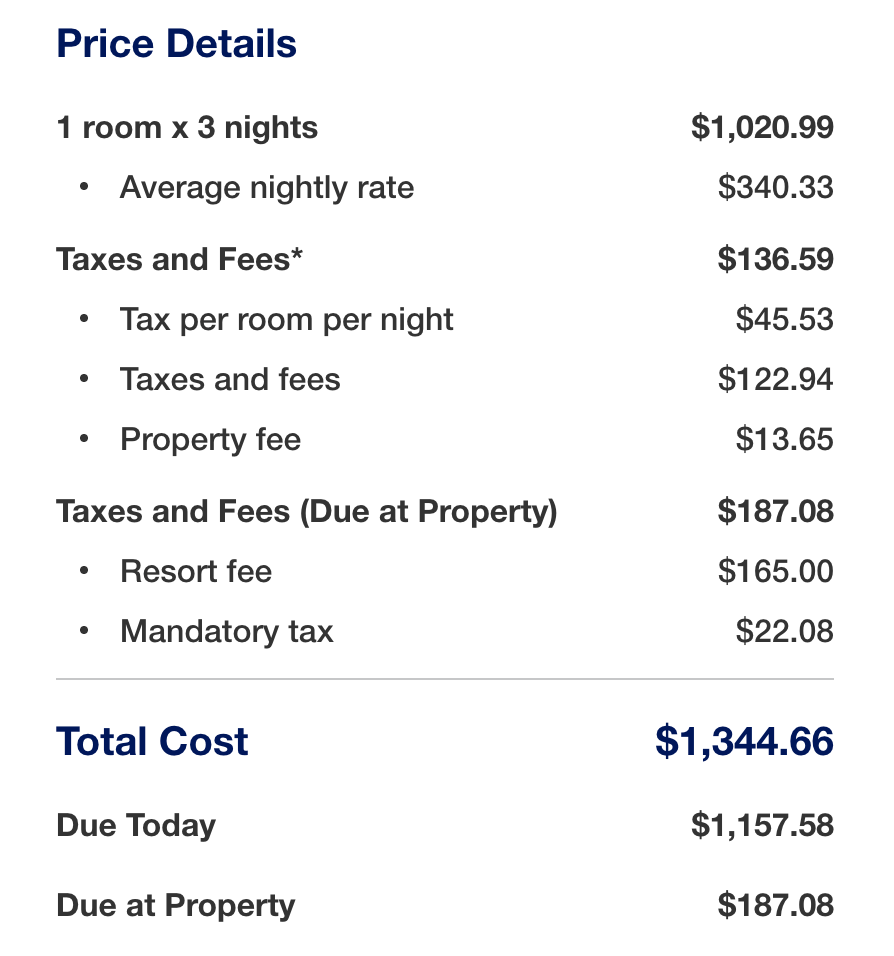Click the Taxes and Fees* label
This screenshot has width=894, height=956.
179,260
